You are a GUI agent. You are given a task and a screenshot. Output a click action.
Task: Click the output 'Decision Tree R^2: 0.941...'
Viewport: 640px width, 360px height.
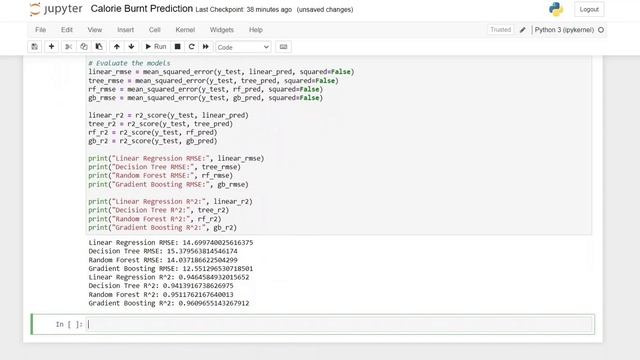pos(161,286)
